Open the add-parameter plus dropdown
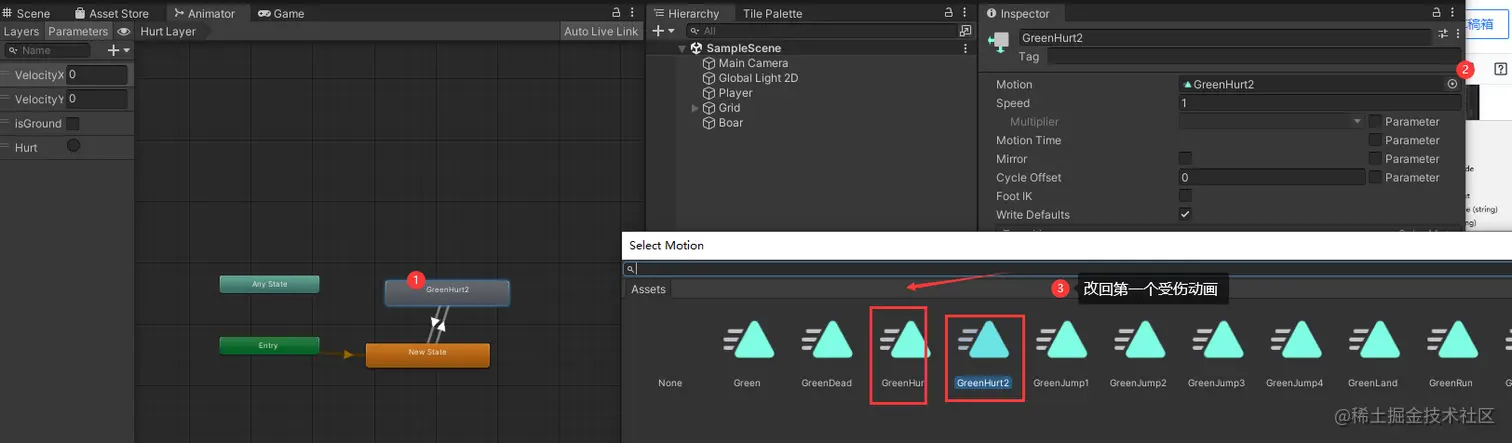Viewport: 1512px width, 443px height. (x=118, y=50)
